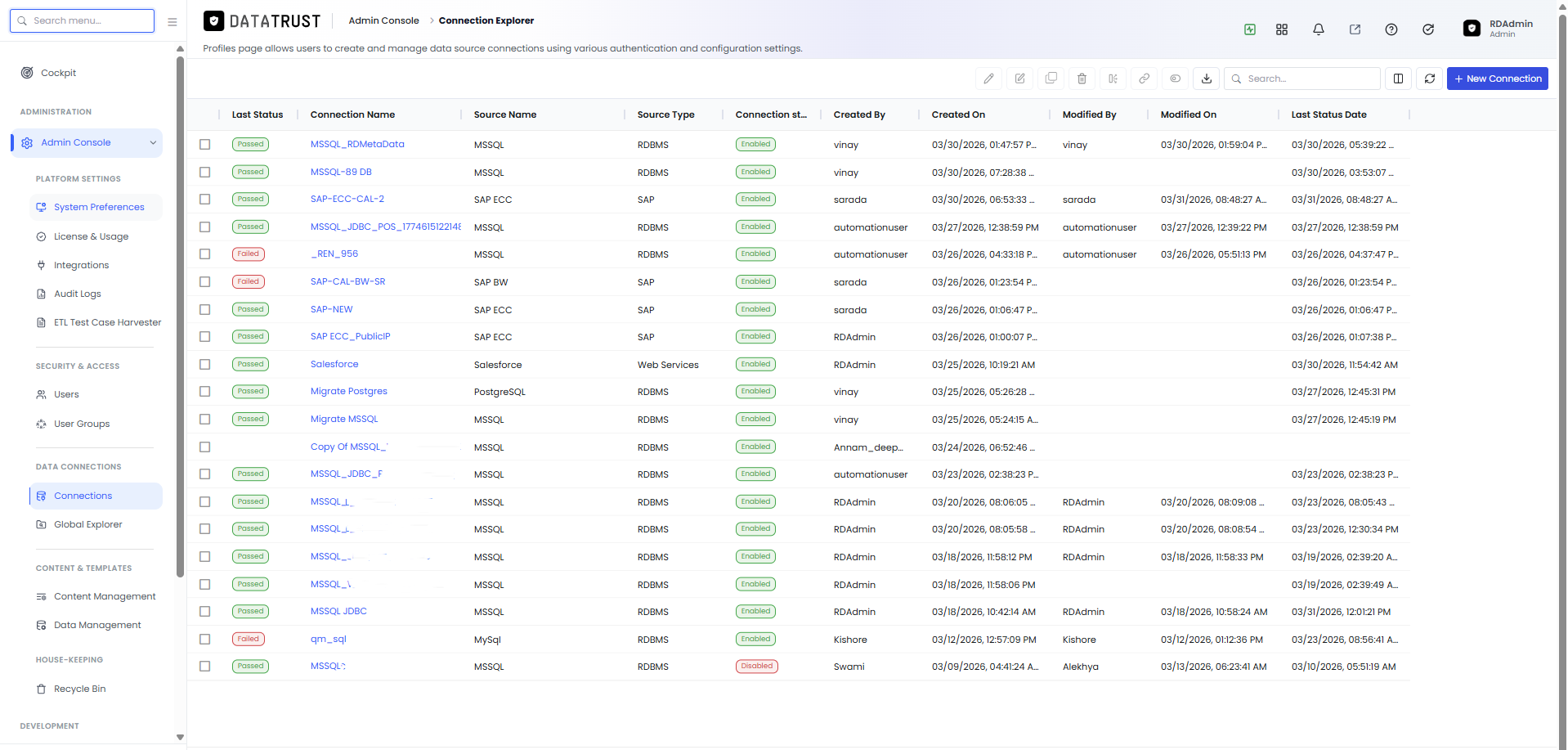Image resolution: width=1568 pixels, height=750 pixels.
Task: Tick the checkbox for Salesforce connection
Action: (204, 365)
